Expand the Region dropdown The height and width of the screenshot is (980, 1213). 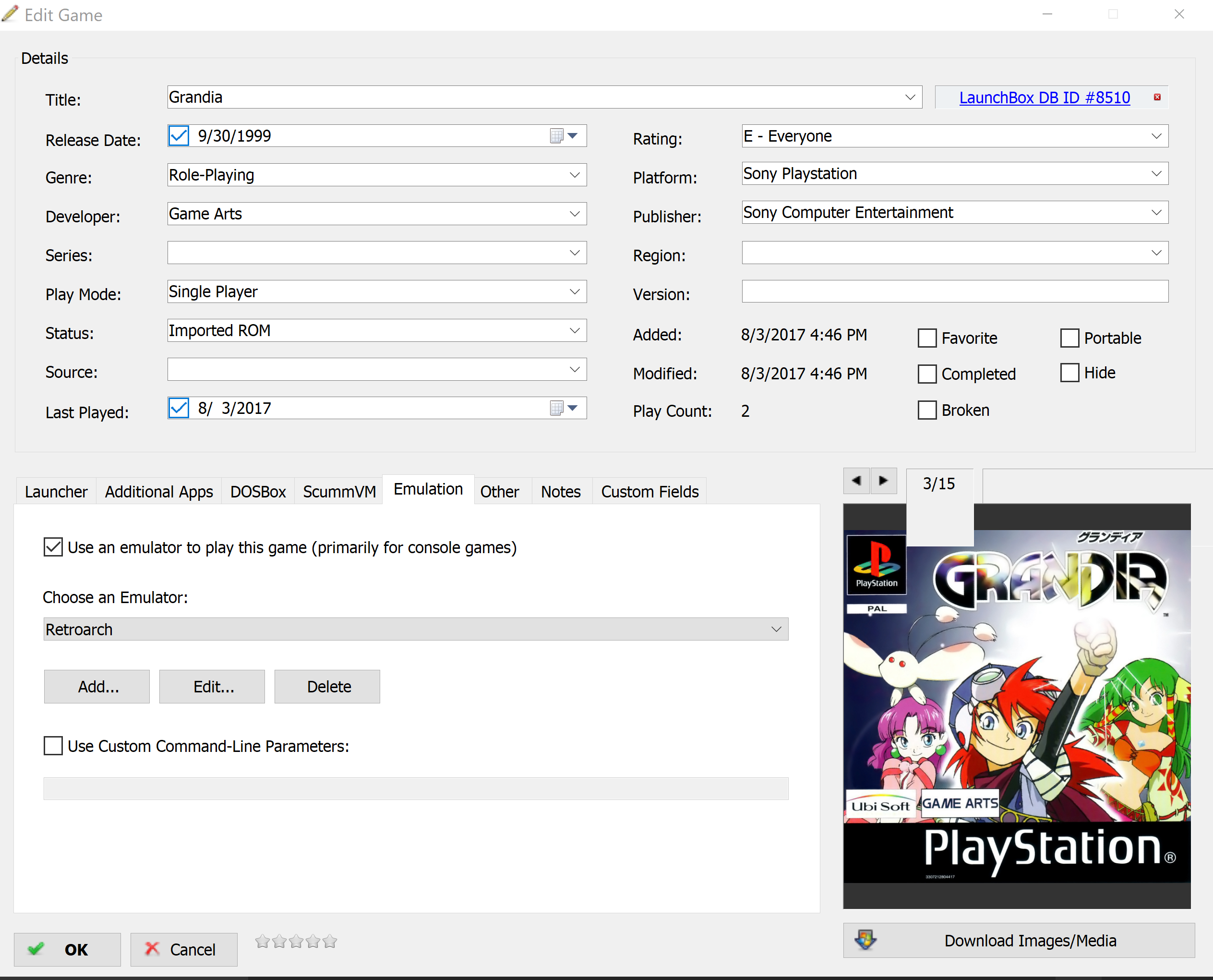tap(1156, 253)
